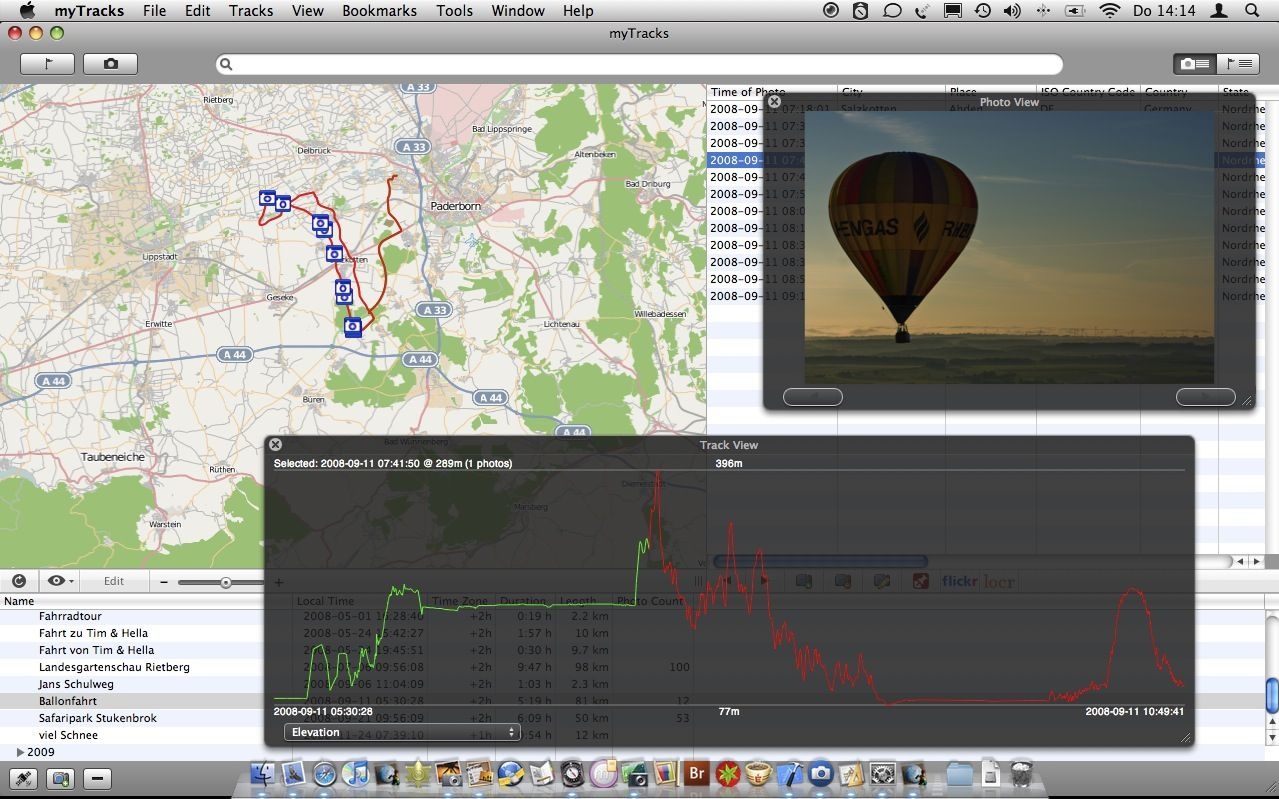This screenshot has width=1279, height=799.
Task: Expand the 2009 track group
Action: click(x=20, y=752)
